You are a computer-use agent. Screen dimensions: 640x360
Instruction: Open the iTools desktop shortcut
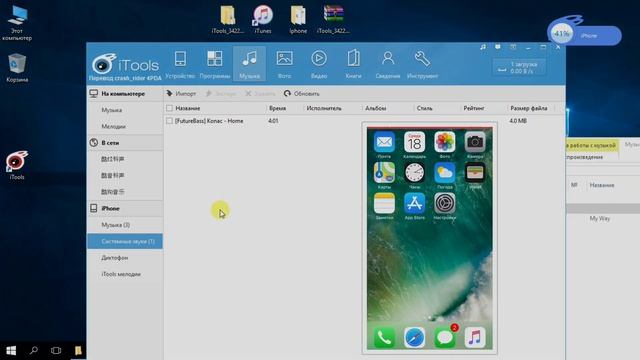[17, 165]
